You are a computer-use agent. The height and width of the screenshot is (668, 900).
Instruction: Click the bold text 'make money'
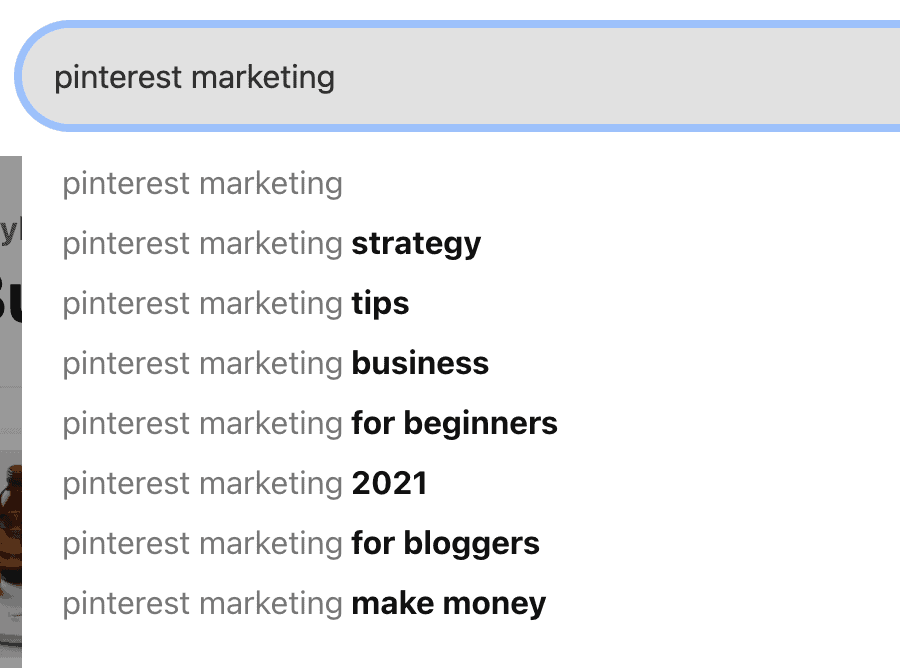point(449,604)
